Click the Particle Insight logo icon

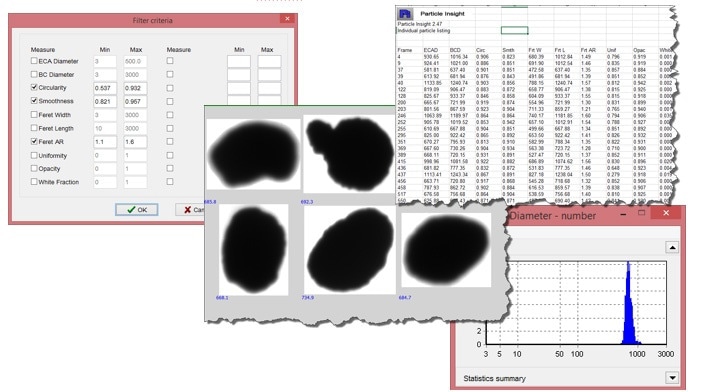coord(405,13)
